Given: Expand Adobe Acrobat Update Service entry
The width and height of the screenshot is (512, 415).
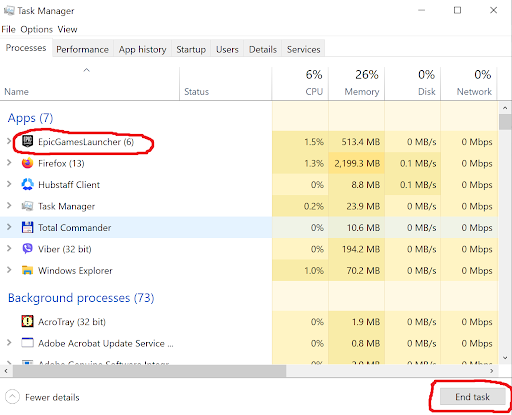Looking at the screenshot, I should [x=9, y=342].
